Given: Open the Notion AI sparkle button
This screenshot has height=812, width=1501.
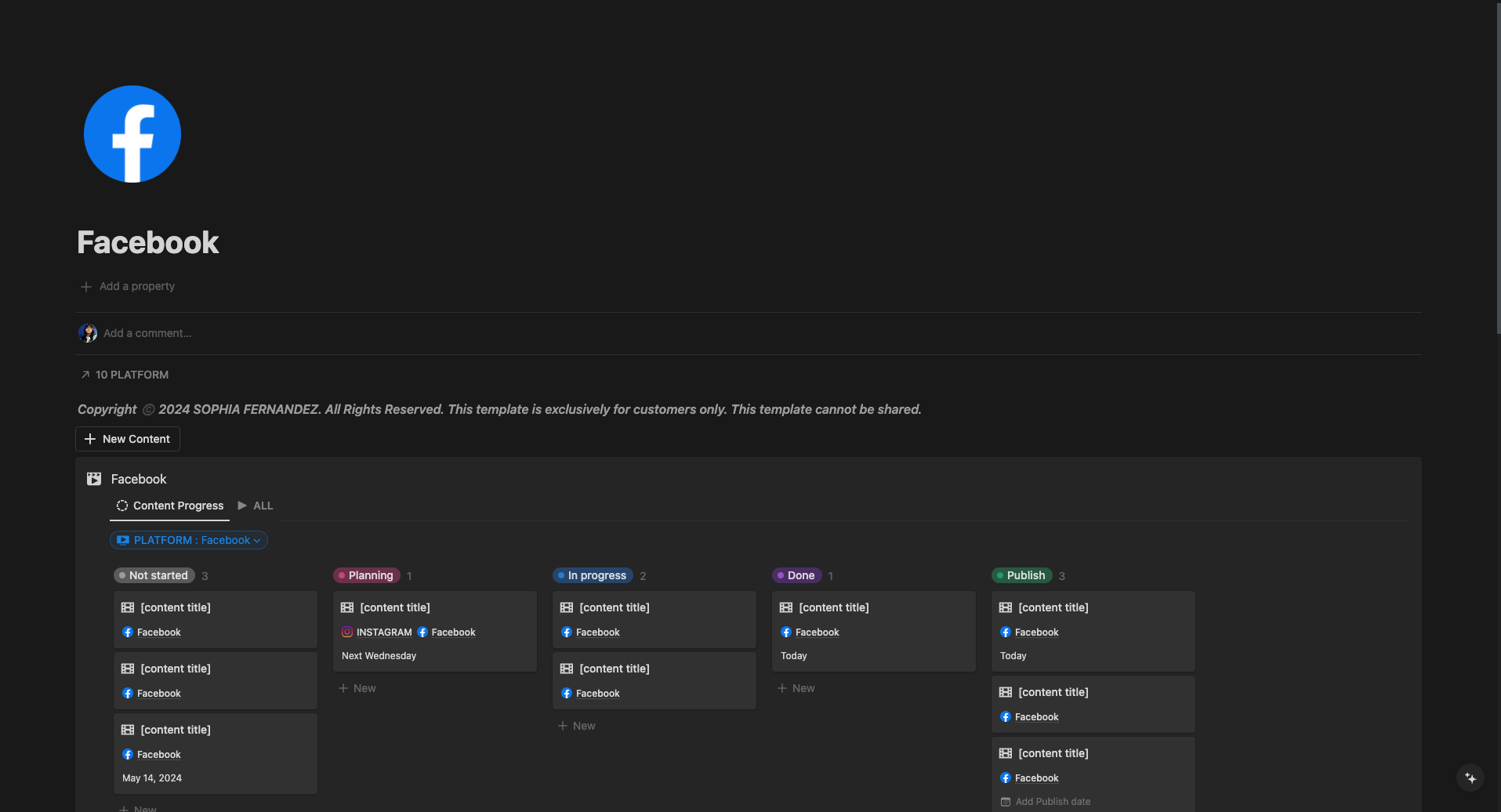Looking at the screenshot, I should tap(1470, 778).
